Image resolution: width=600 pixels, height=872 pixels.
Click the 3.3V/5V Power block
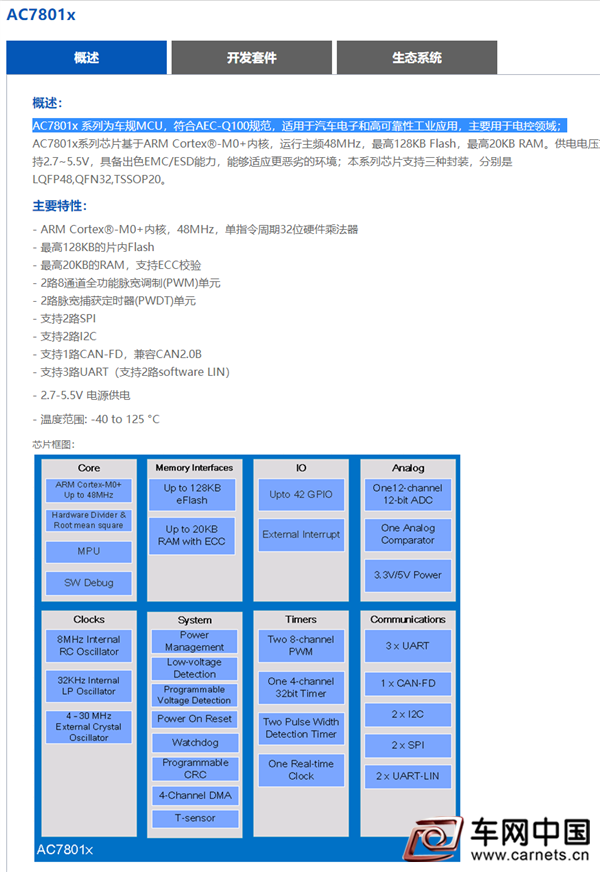point(408,575)
